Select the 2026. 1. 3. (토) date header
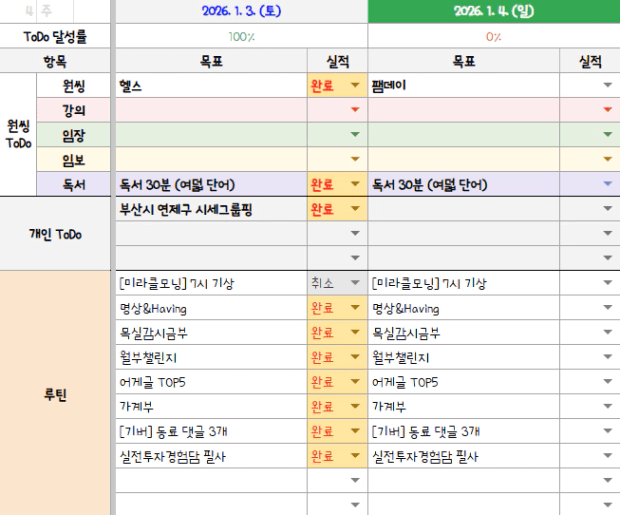This screenshot has height=515, width=620. pyautogui.click(x=242, y=11)
